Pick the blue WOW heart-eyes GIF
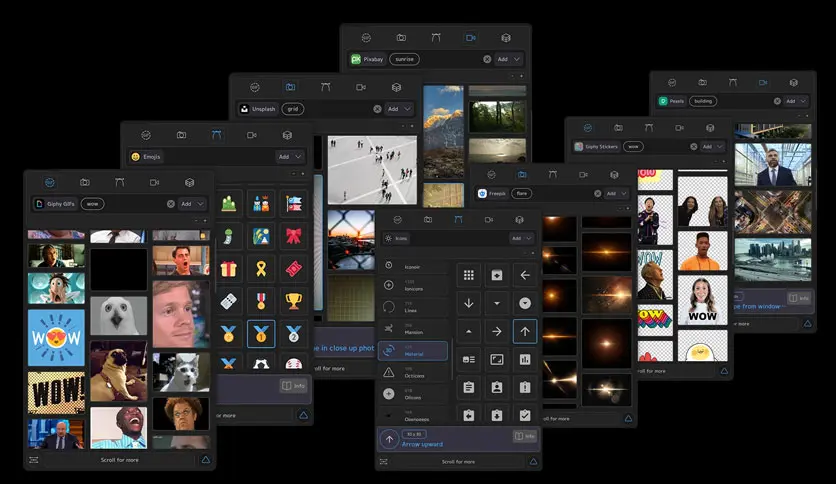The image size is (836, 484). pyautogui.click(x=56, y=338)
